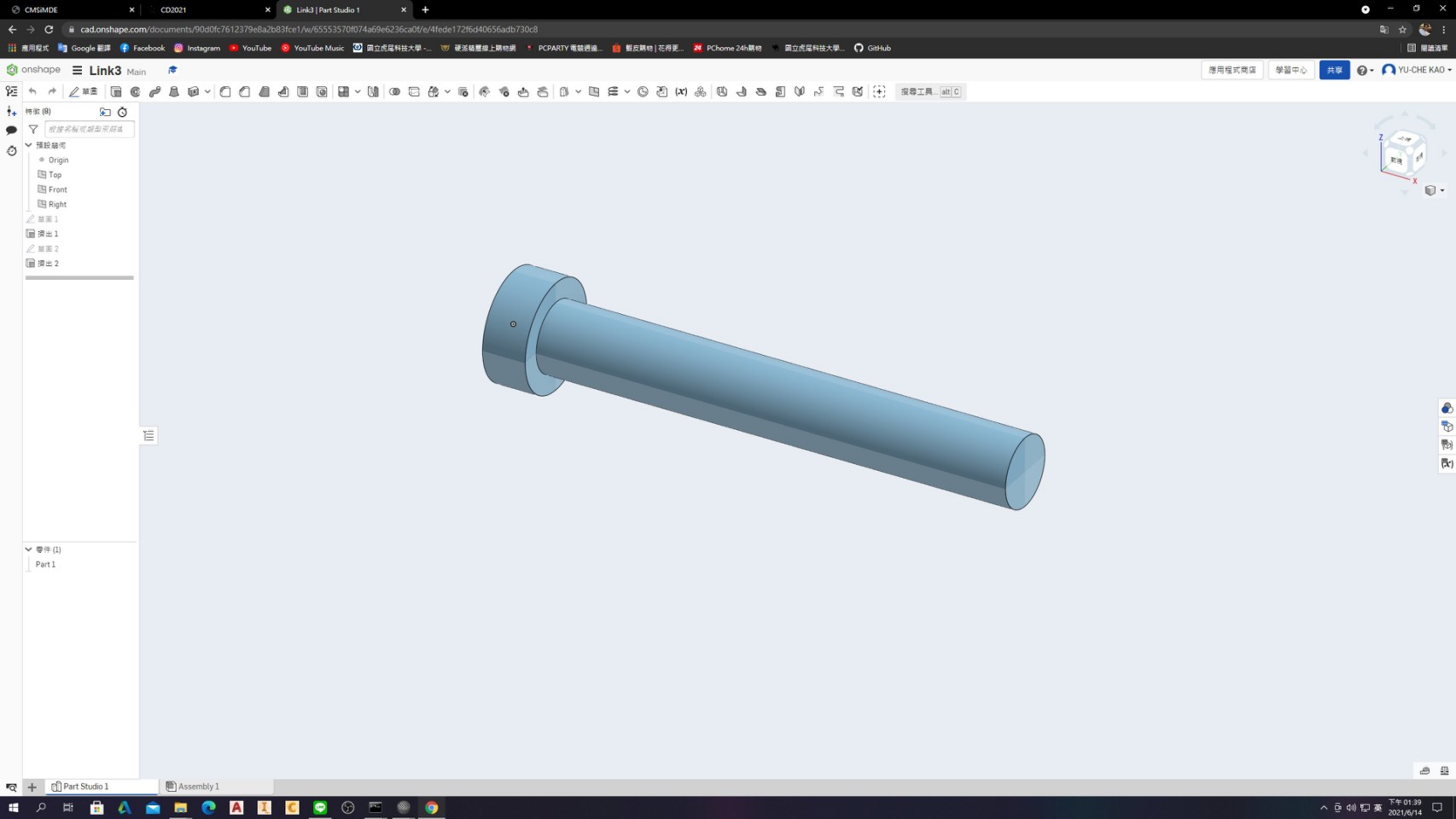
Task: Select the Revolve tool
Action: (135, 91)
